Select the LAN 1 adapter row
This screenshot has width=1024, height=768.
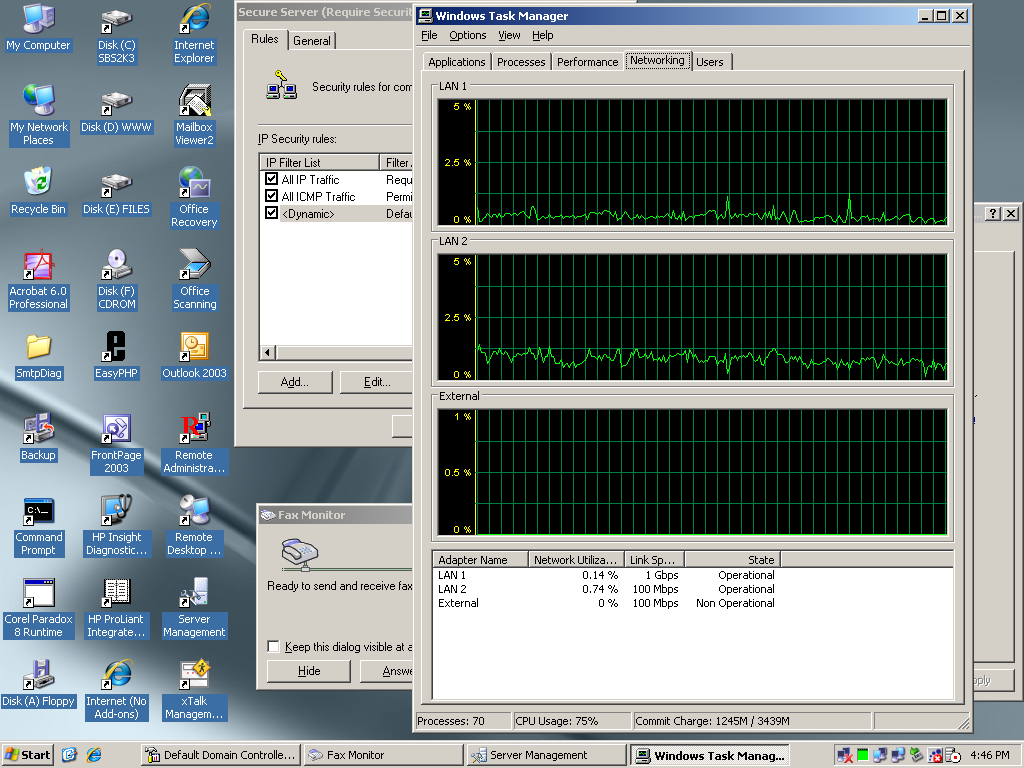click(x=692, y=575)
